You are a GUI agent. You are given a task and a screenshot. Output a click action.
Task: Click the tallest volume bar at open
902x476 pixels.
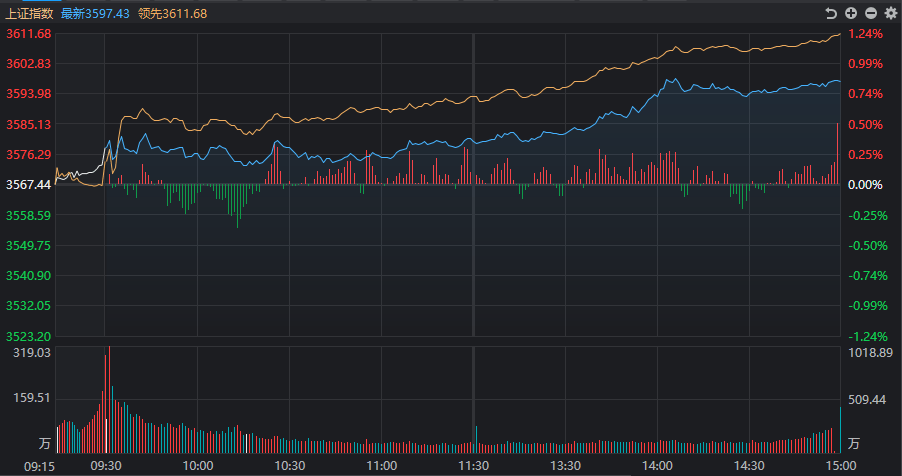point(109,399)
